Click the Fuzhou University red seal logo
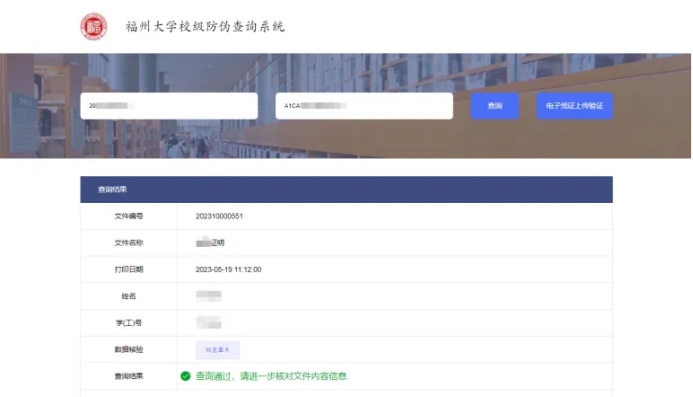Image resolution: width=693 pixels, height=397 pixels. point(94,27)
